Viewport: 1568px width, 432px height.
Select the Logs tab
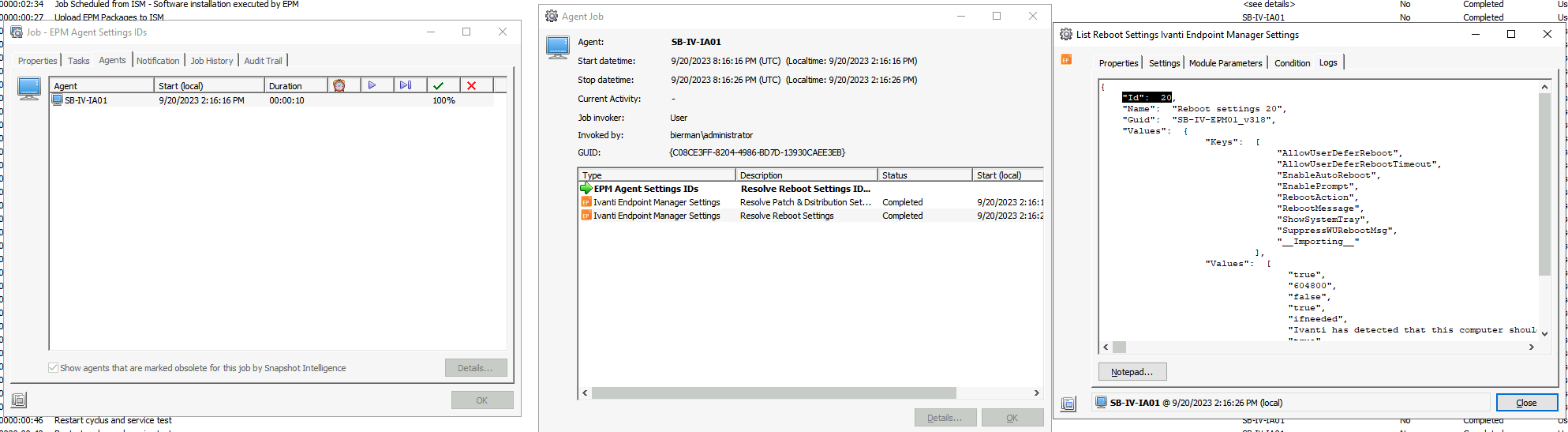[1329, 62]
